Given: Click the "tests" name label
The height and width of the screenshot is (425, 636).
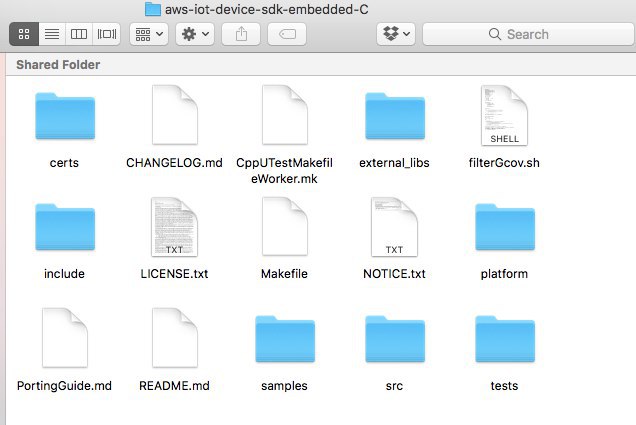Looking at the screenshot, I should [504, 386].
